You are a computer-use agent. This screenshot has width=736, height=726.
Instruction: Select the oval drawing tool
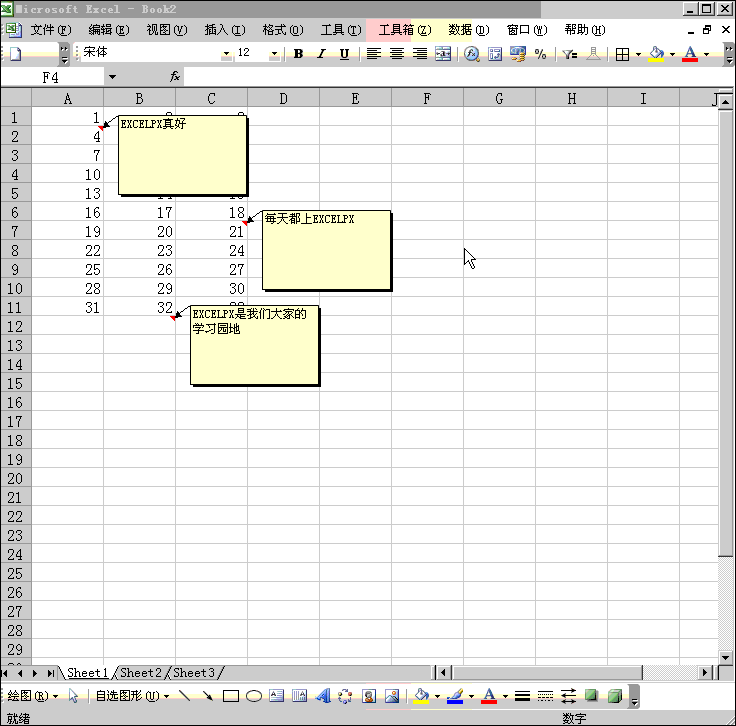[254, 696]
